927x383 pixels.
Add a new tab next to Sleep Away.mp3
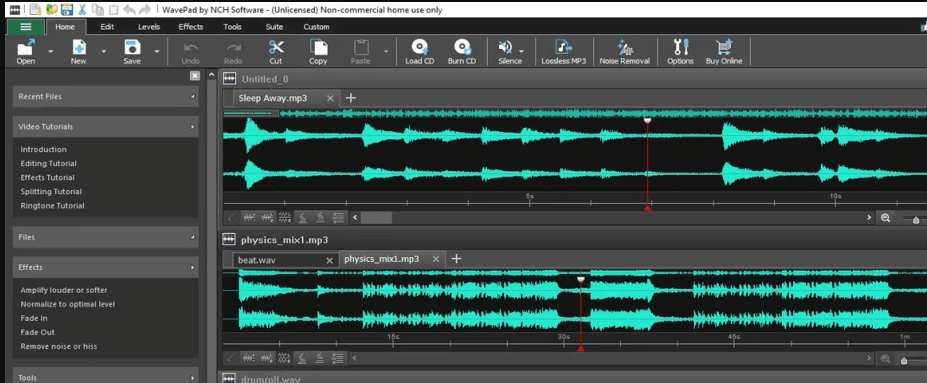(x=351, y=98)
